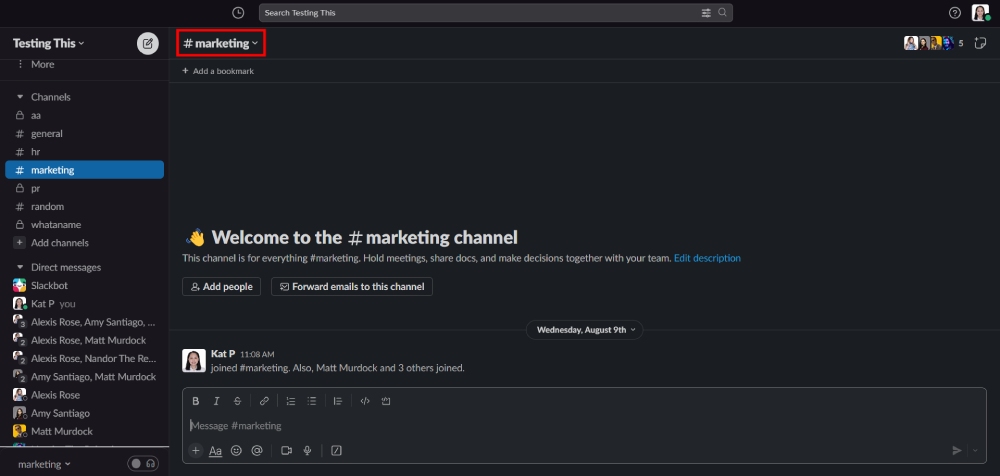Click Forward emails to this channel
Viewport: 1000px width, 476px height.
[x=352, y=286]
